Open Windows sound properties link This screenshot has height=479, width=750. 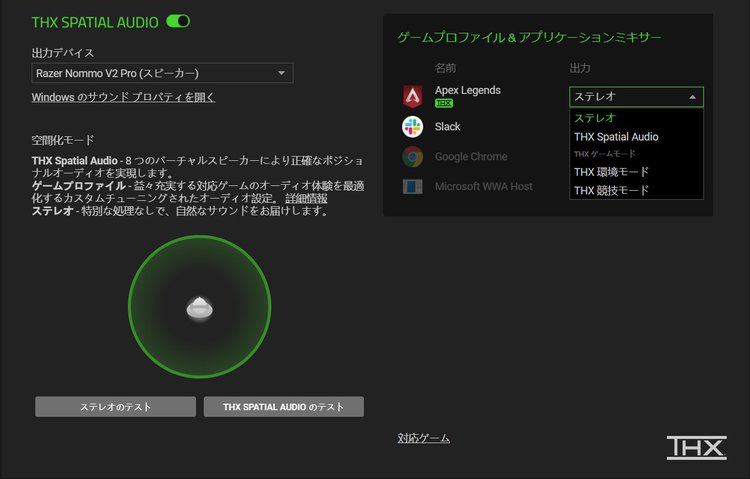tap(123, 97)
